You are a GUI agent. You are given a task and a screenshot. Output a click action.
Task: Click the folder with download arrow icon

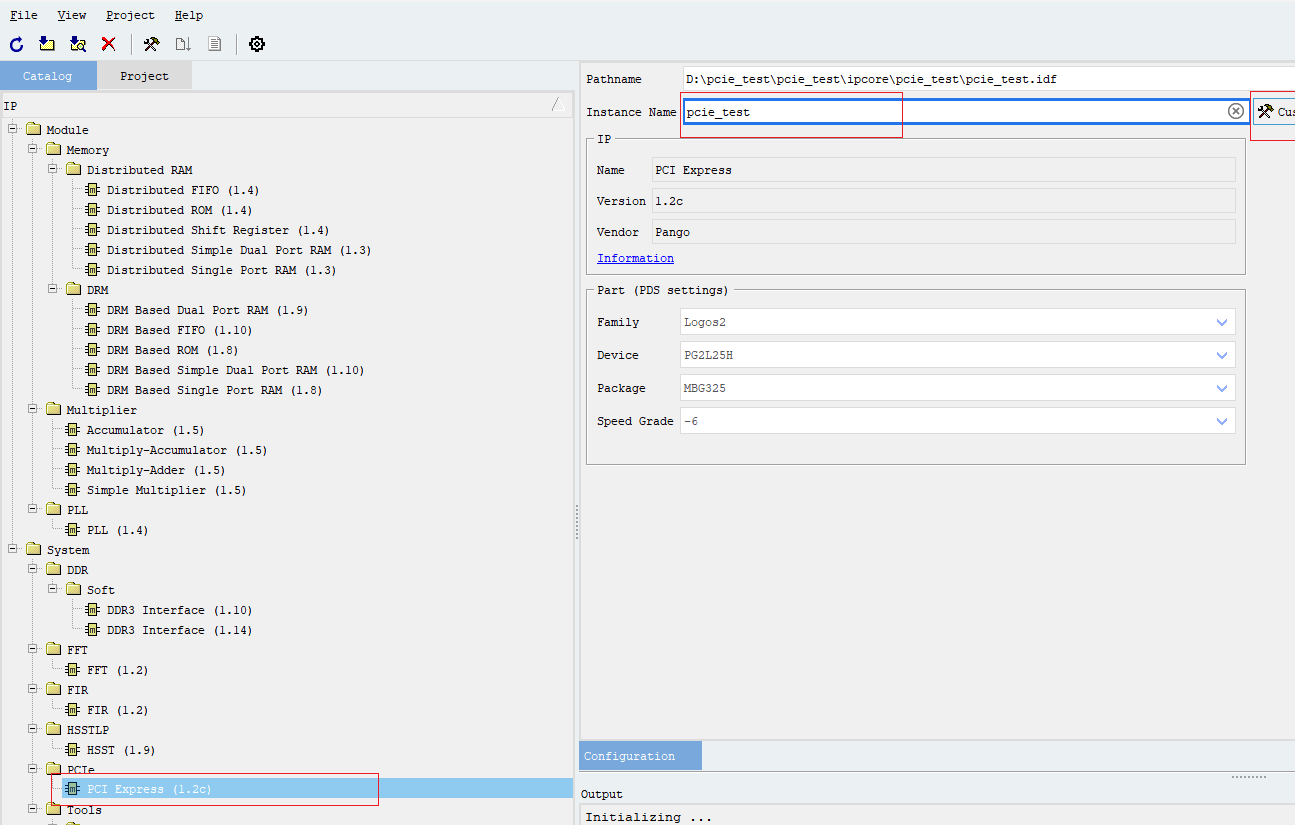[47, 44]
